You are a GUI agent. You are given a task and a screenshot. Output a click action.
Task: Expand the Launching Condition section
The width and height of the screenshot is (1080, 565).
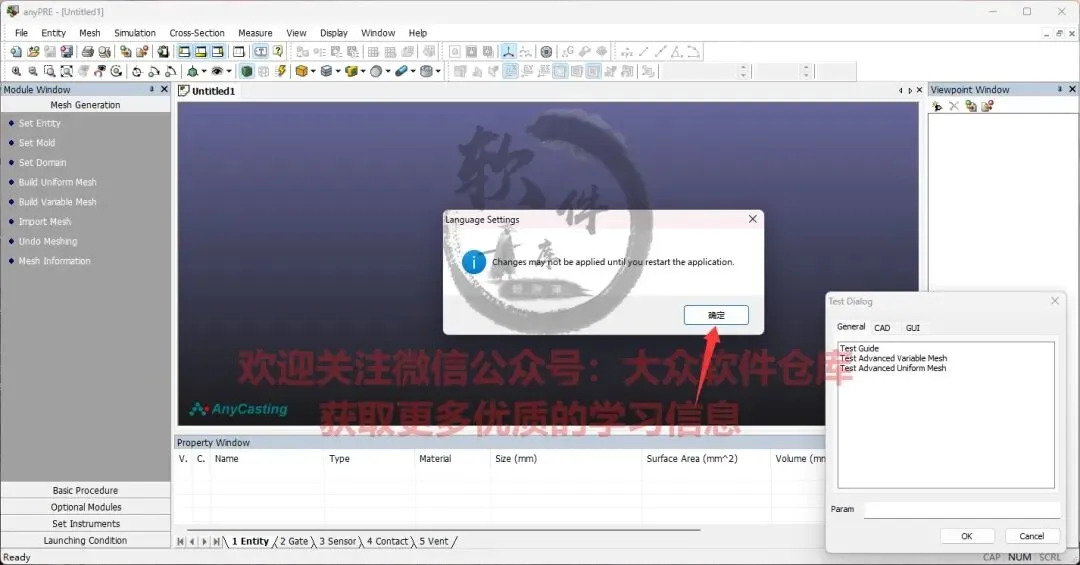coord(85,540)
